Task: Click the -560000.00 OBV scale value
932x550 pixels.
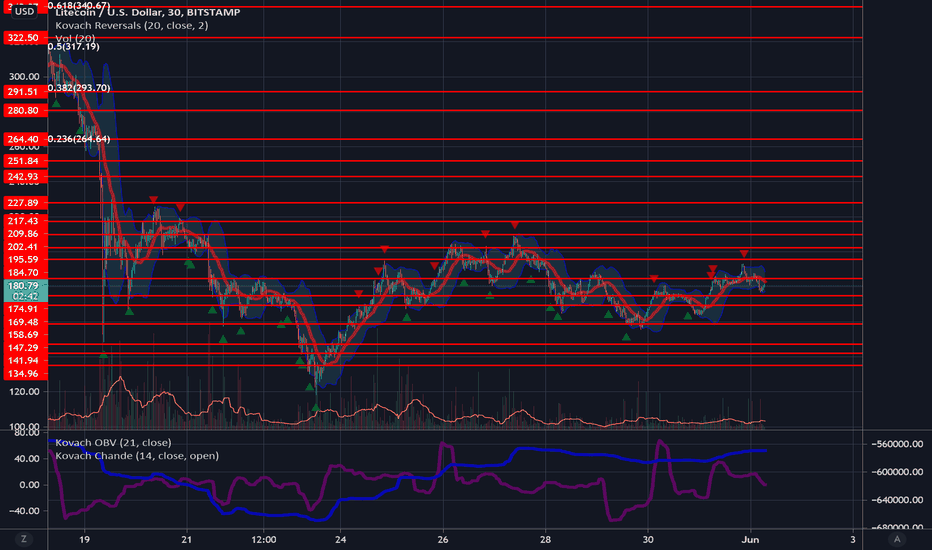Action: (x=896, y=444)
